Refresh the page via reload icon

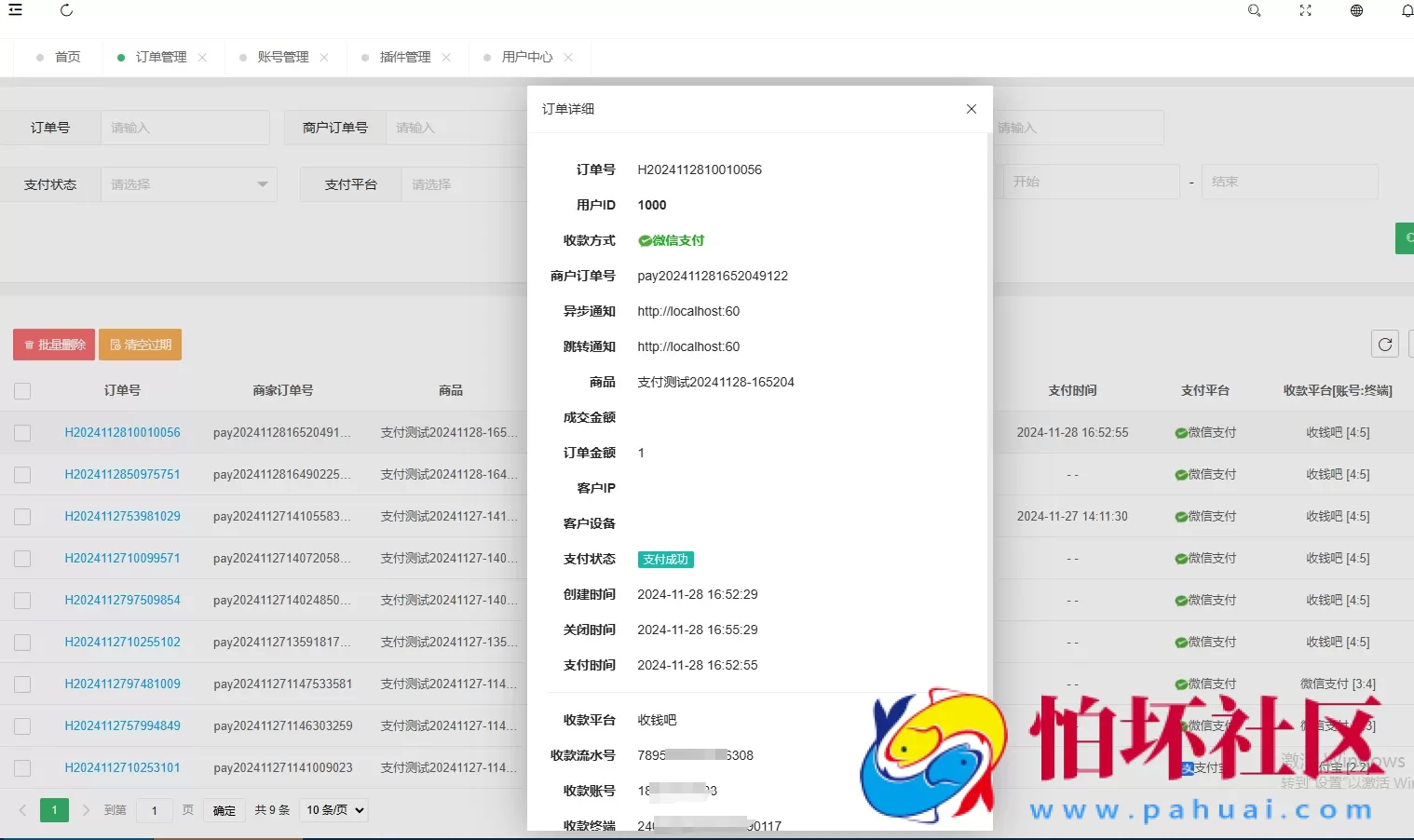(x=65, y=10)
